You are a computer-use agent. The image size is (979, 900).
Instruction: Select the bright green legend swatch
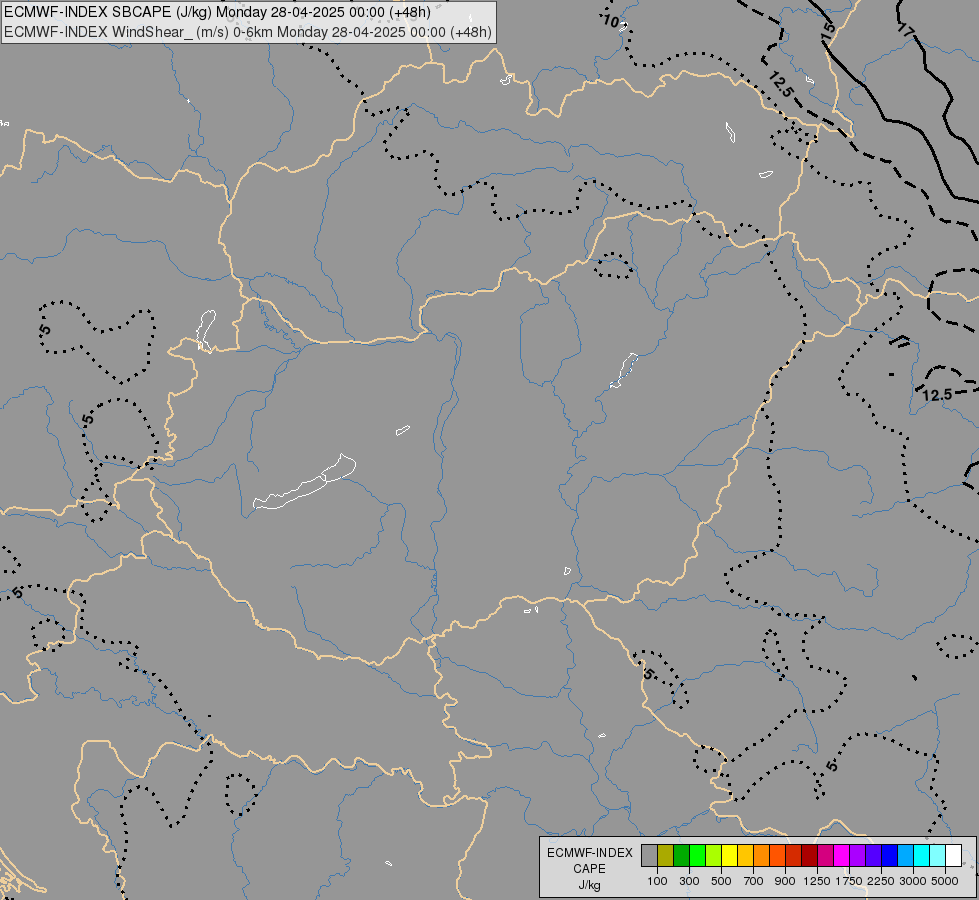[x=697, y=855]
